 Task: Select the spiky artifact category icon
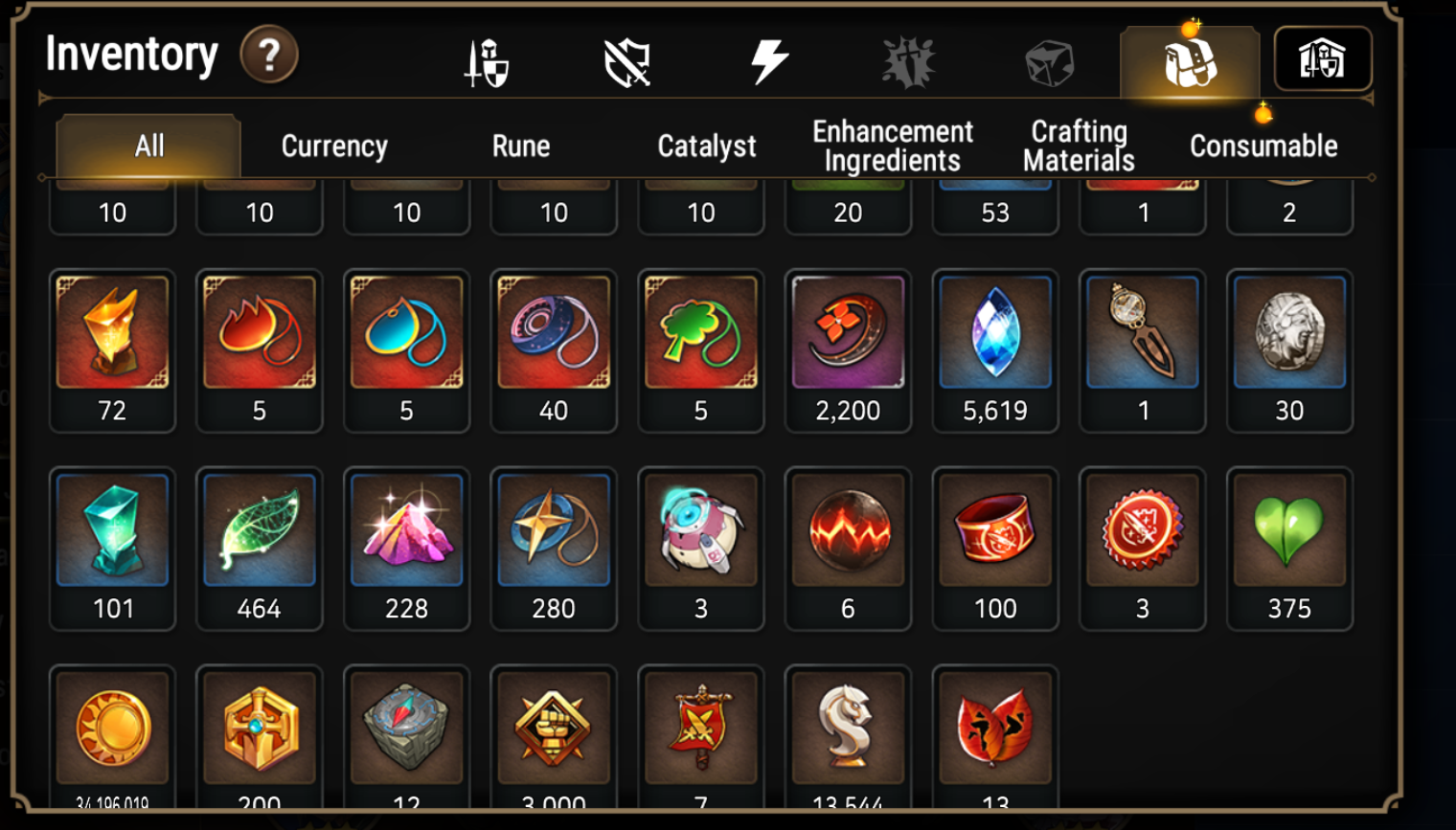tap(908, 62)
